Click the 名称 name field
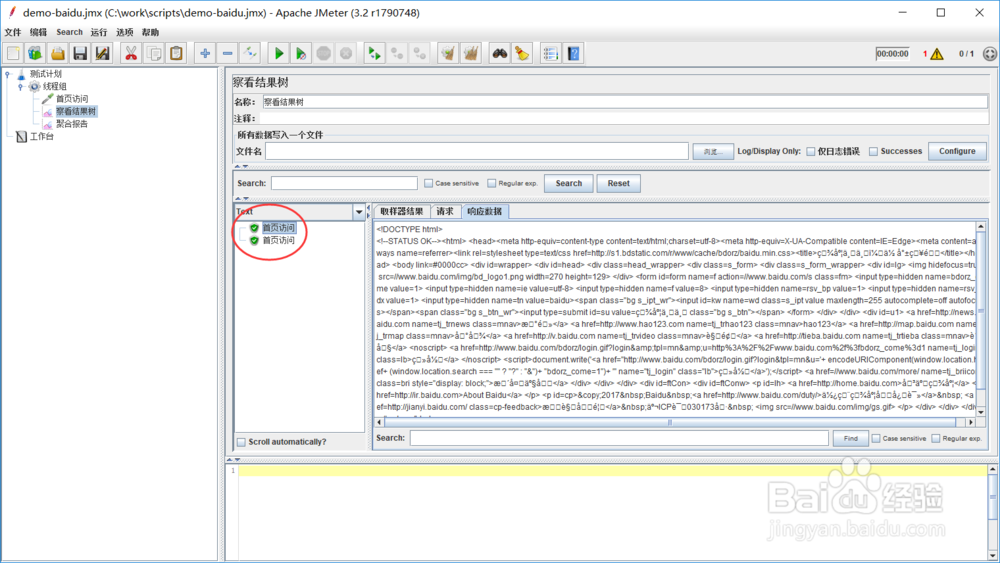 [x=625, y=102]
